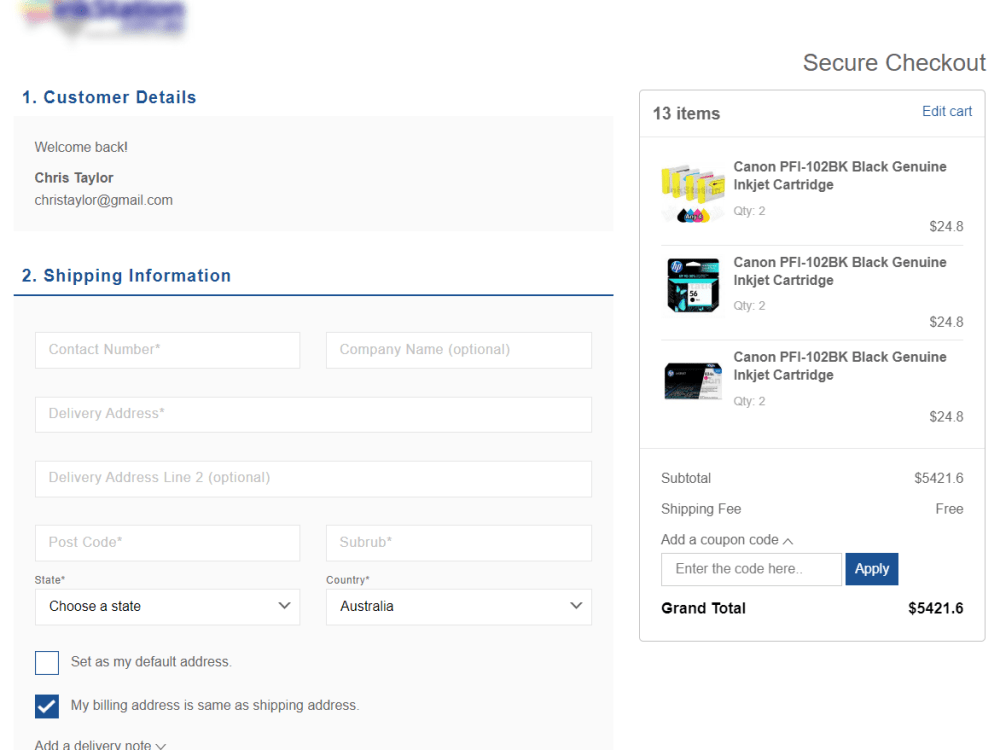Click the name Chris Taylor

coord(74,178)
